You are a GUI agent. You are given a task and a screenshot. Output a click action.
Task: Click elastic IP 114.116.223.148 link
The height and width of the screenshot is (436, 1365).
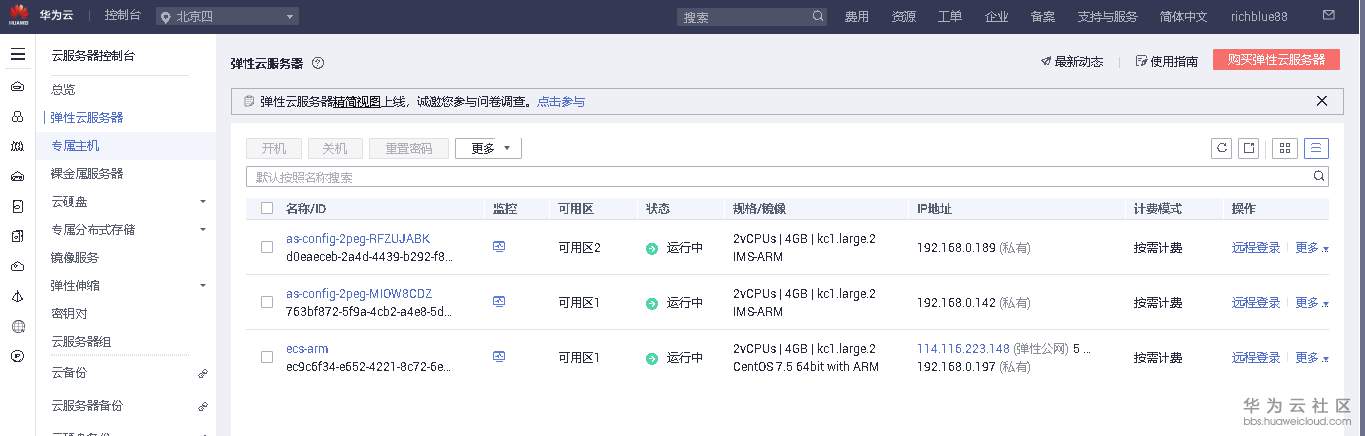point(963,349)
